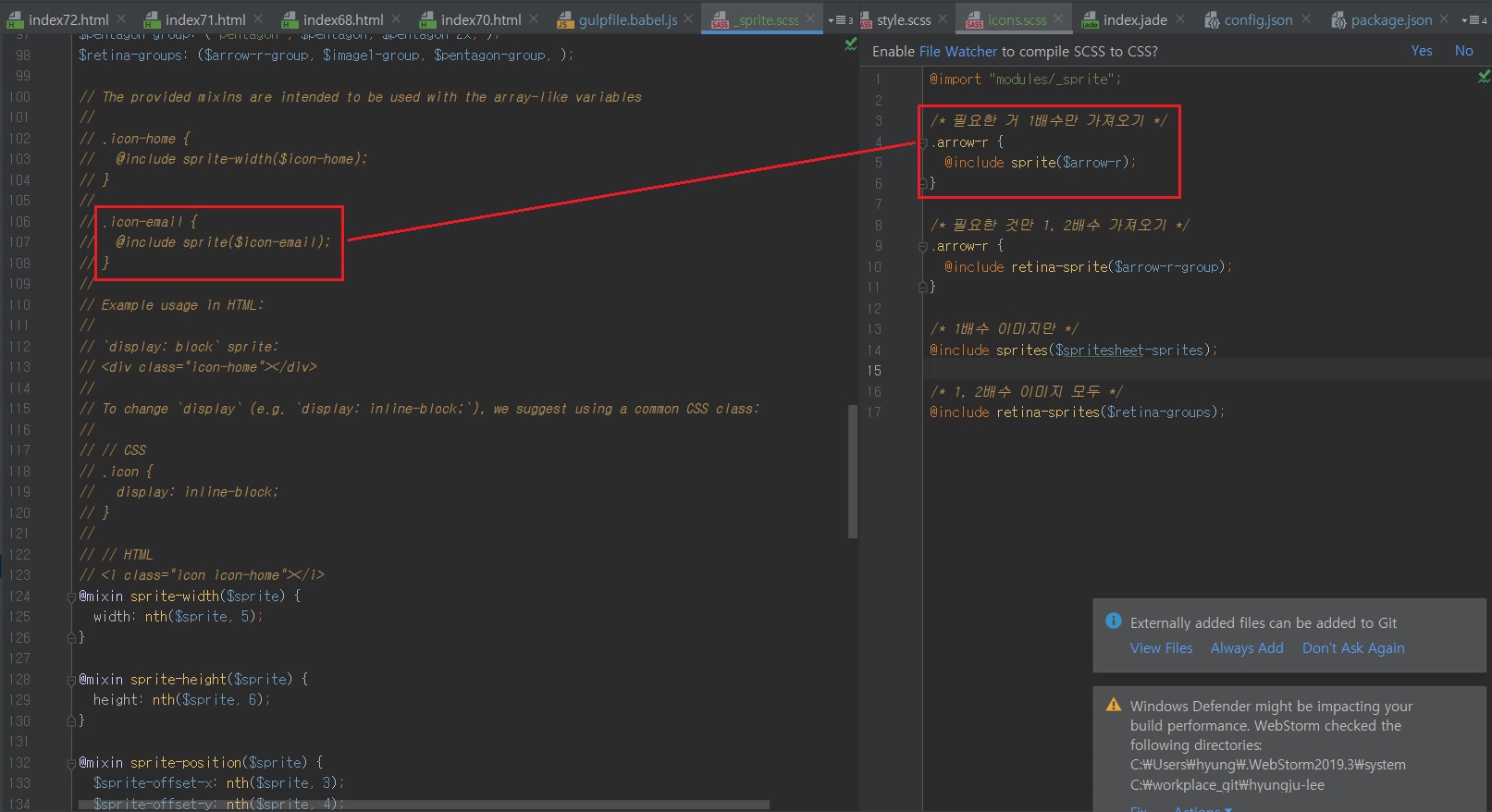Click the info icon in Git notification
The height and width of the screenshot is (812, 1492).
click(1114, 621)
